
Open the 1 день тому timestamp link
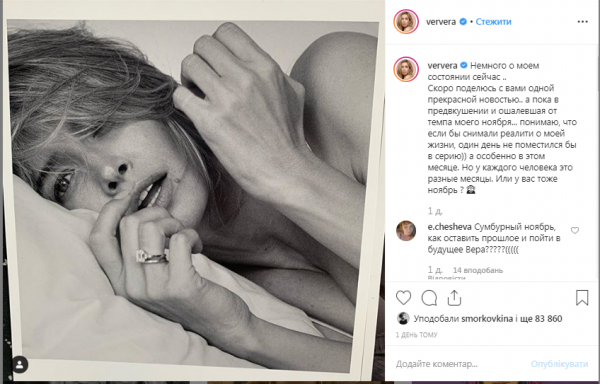click(416, 335)
